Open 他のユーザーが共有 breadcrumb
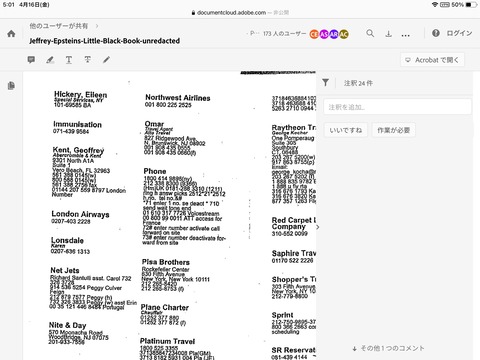Image resolution: width=480 pixels, height=360 pixels. (x=59, y=26)
